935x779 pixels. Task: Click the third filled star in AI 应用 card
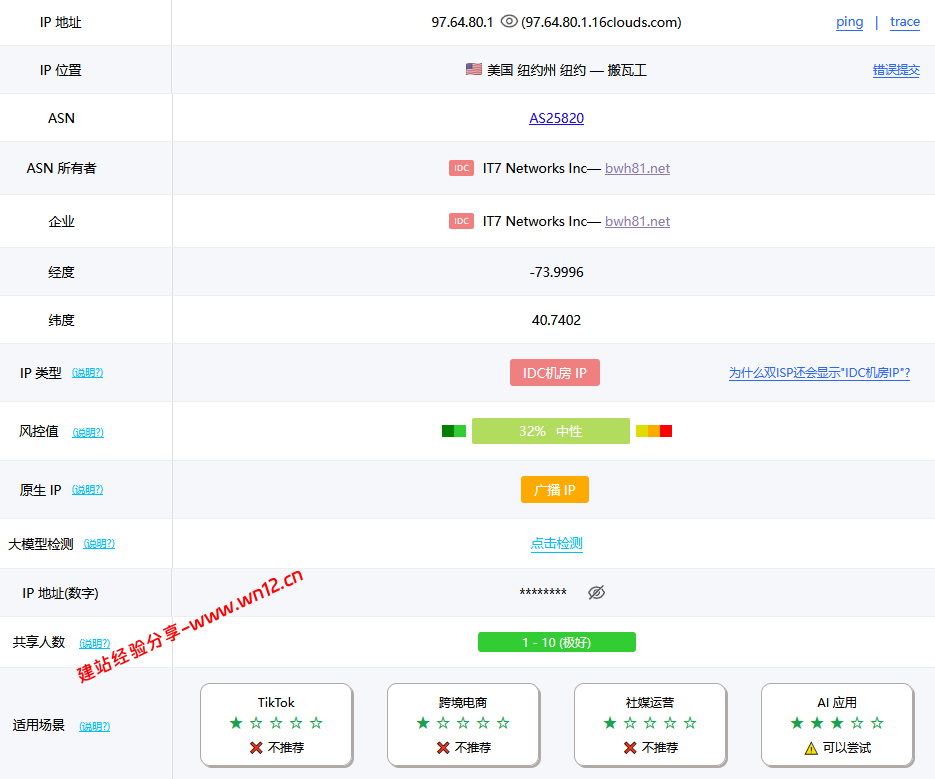(837, 723)
